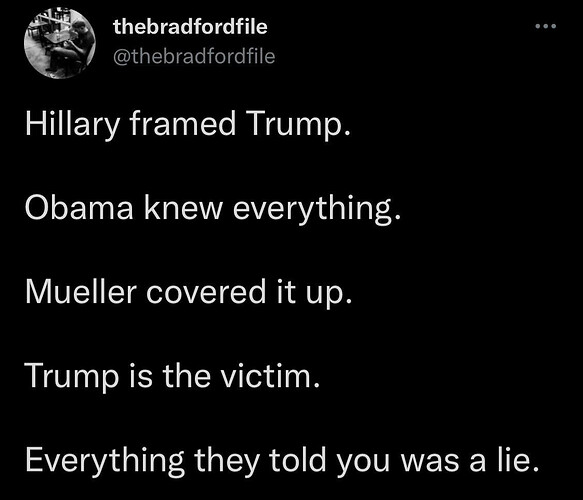This screenshot has height=500, width=583.
Task: Click the word "framed" in the first line
Action: [x=183, y=123]
